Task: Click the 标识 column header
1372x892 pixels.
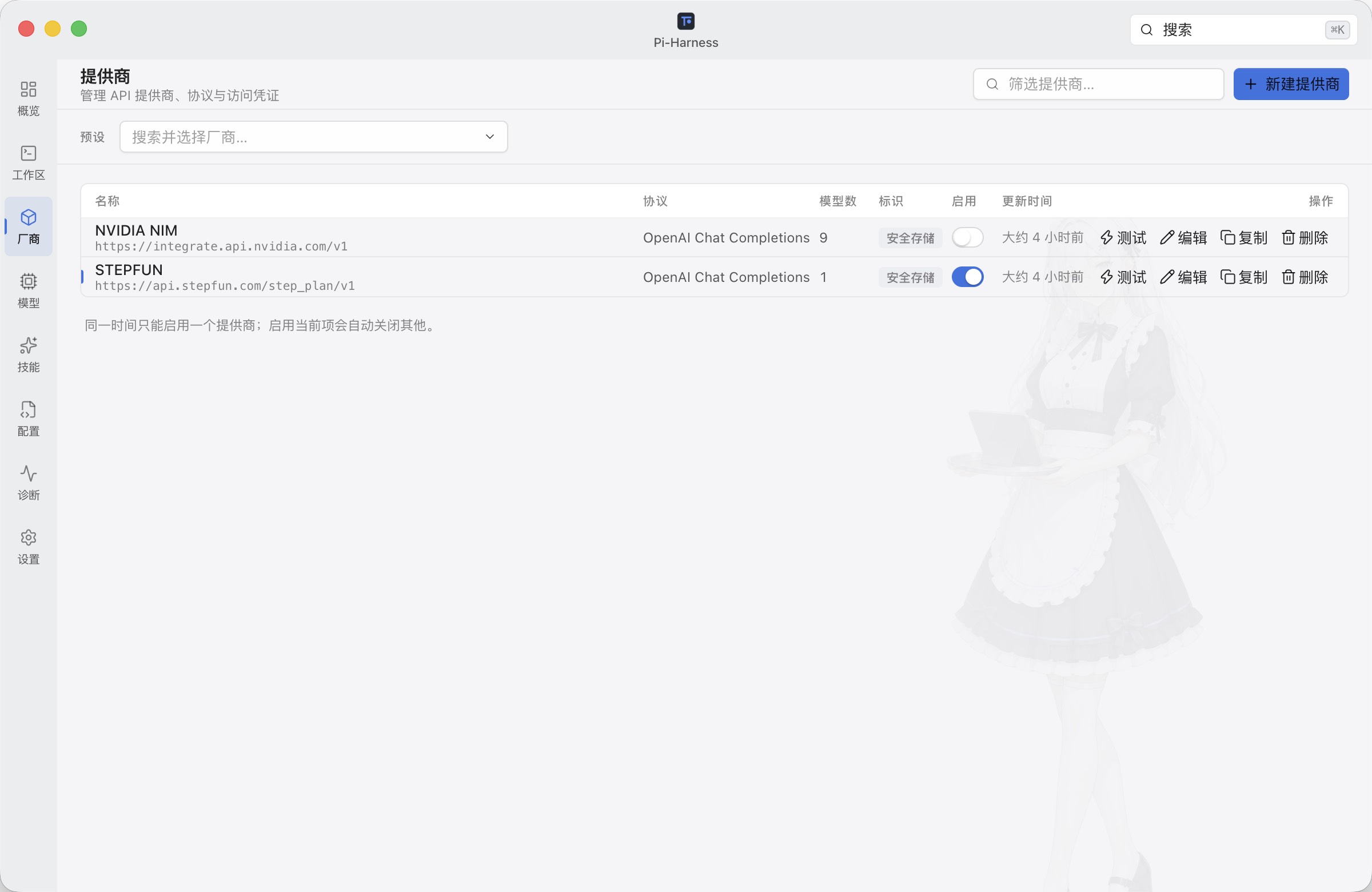Action: coord(891,201)
